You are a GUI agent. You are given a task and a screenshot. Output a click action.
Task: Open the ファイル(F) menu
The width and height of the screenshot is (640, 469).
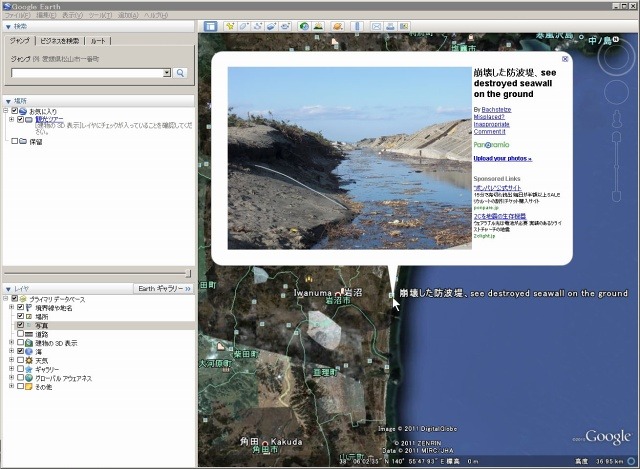pos(17,15)
